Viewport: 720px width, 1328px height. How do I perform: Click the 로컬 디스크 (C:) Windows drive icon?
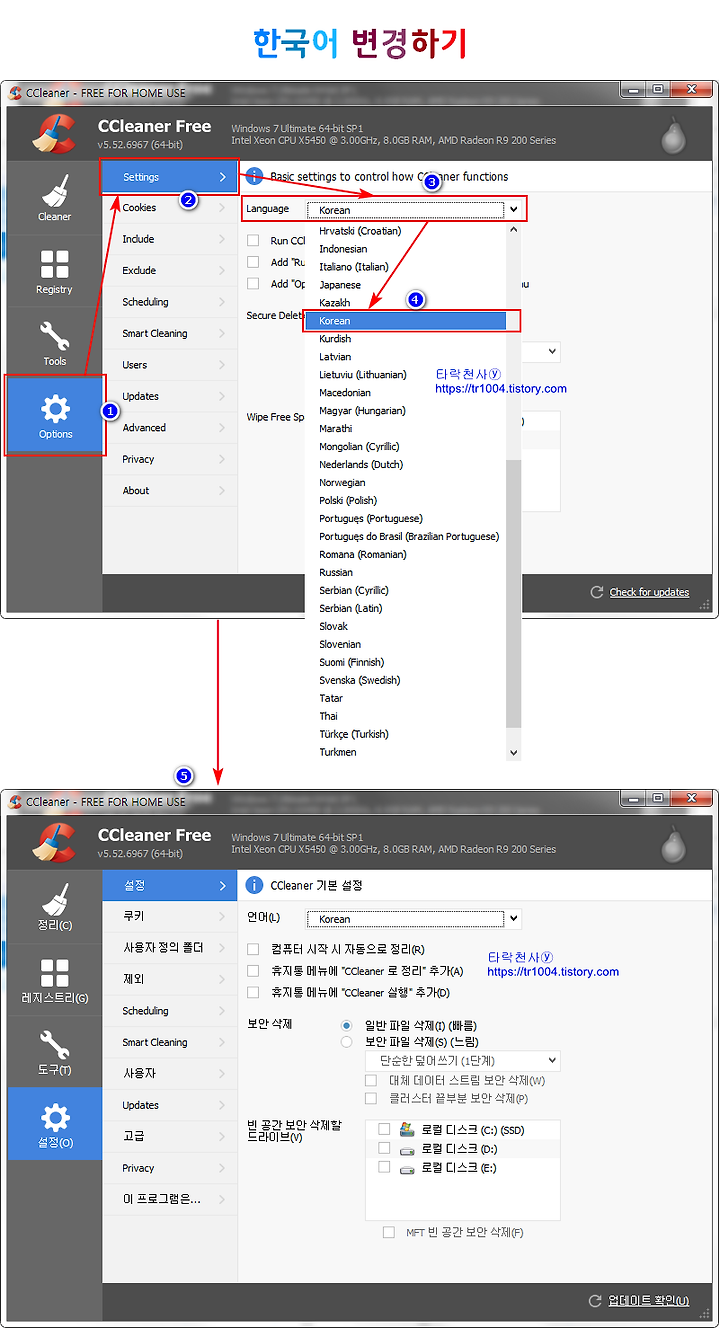pyautogui.click(x=407, y=1130)
